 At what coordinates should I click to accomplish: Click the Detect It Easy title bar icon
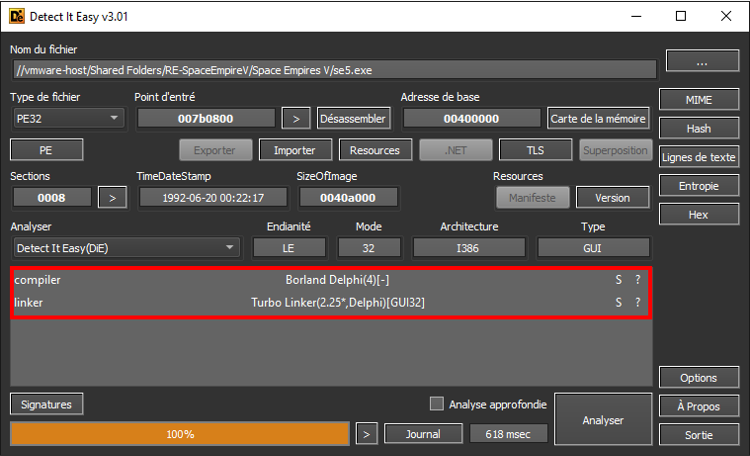(17, 16)
